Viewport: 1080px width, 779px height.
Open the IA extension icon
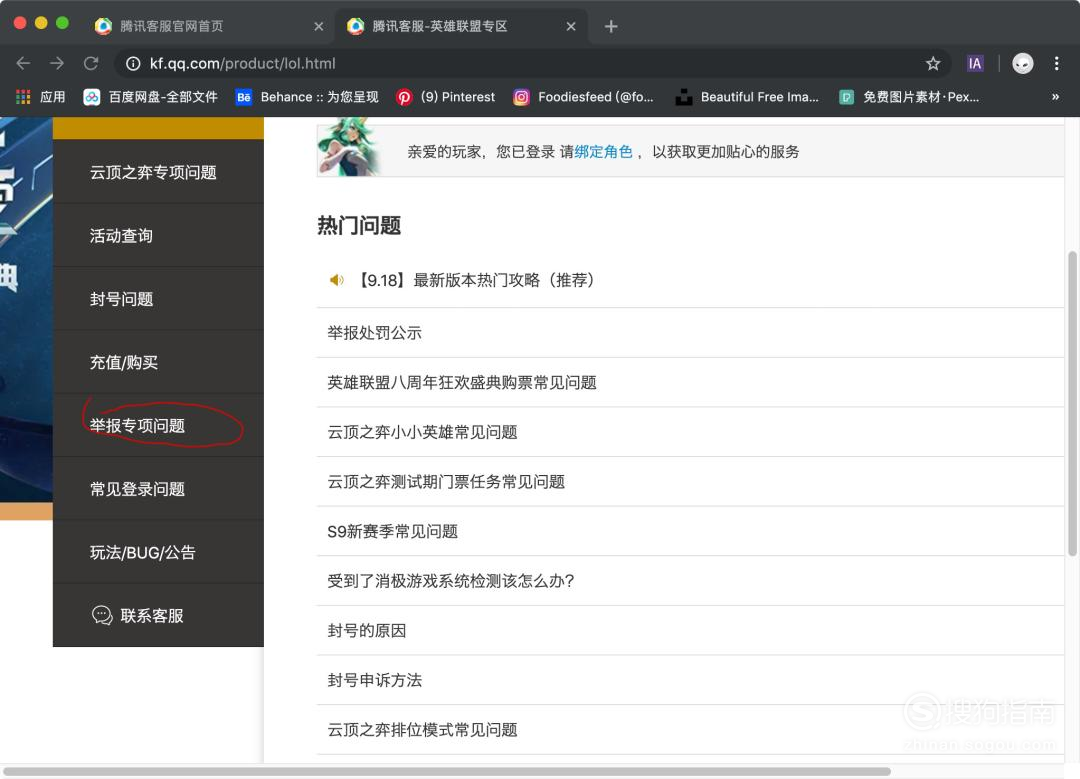(975, 63)
